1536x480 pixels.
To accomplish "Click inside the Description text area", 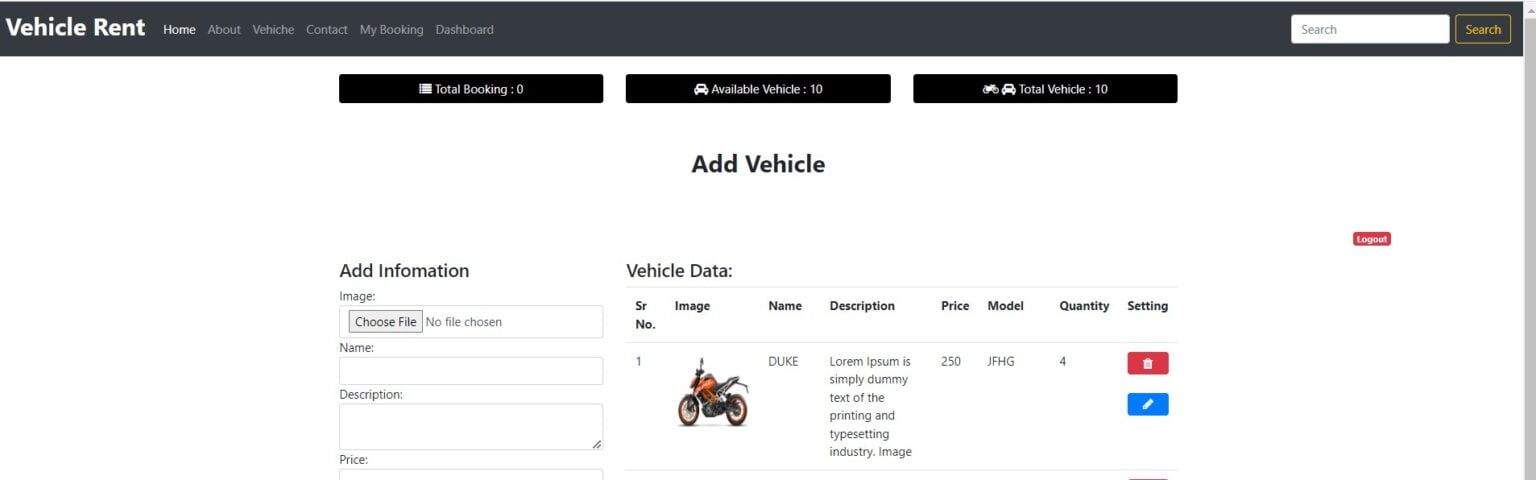I will click(471, 427).
